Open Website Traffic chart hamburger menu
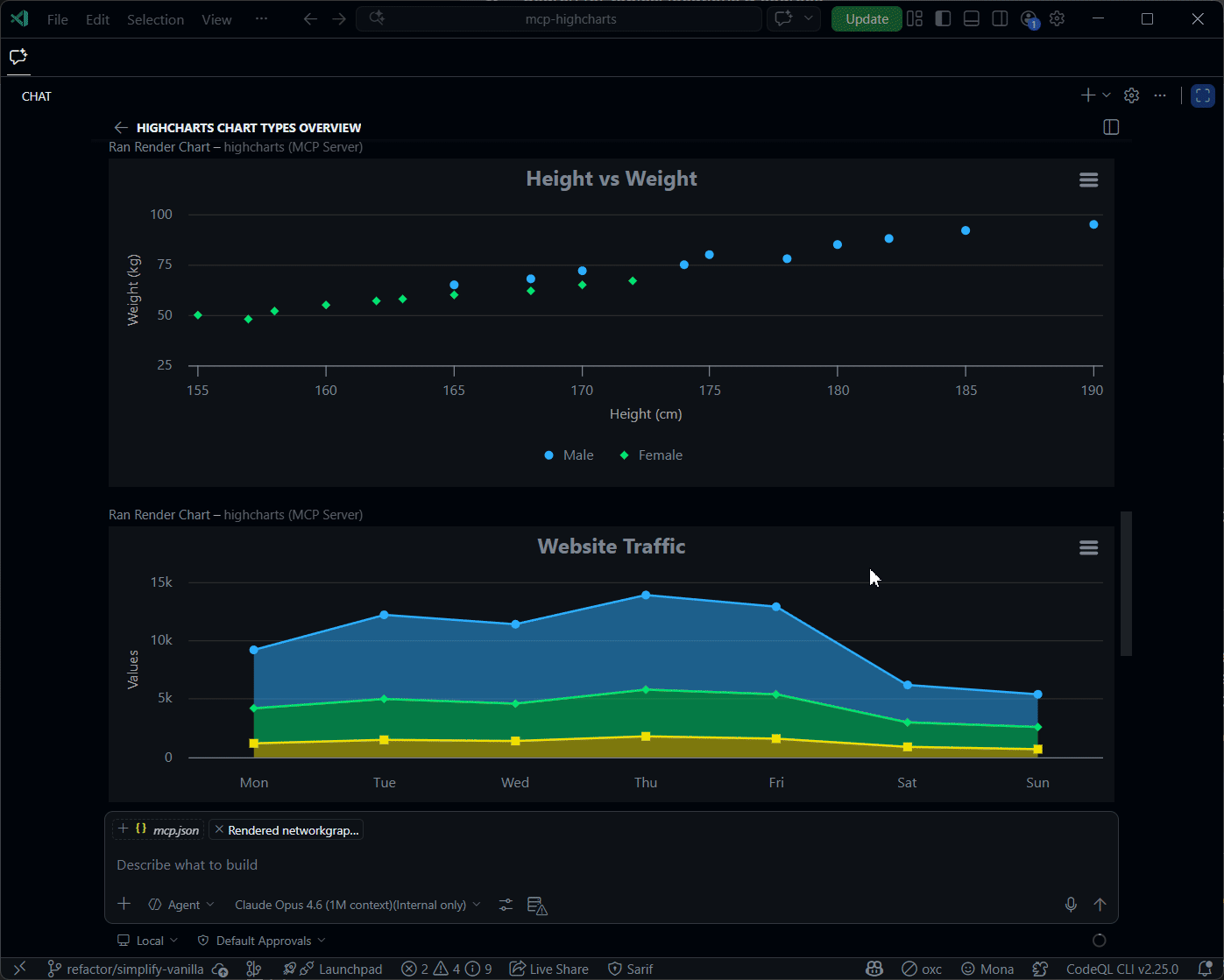Image resolution: width=1224 pixels, height=980 pixels. point(1088,547)
